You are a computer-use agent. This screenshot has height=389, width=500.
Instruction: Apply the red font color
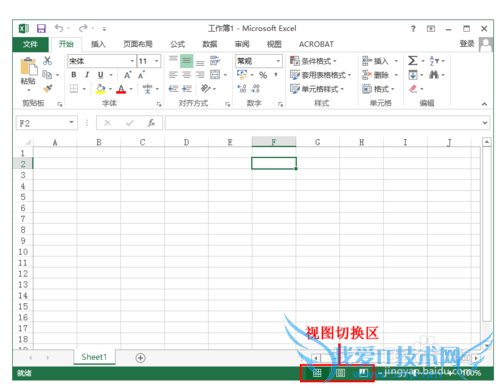[121, 89]
